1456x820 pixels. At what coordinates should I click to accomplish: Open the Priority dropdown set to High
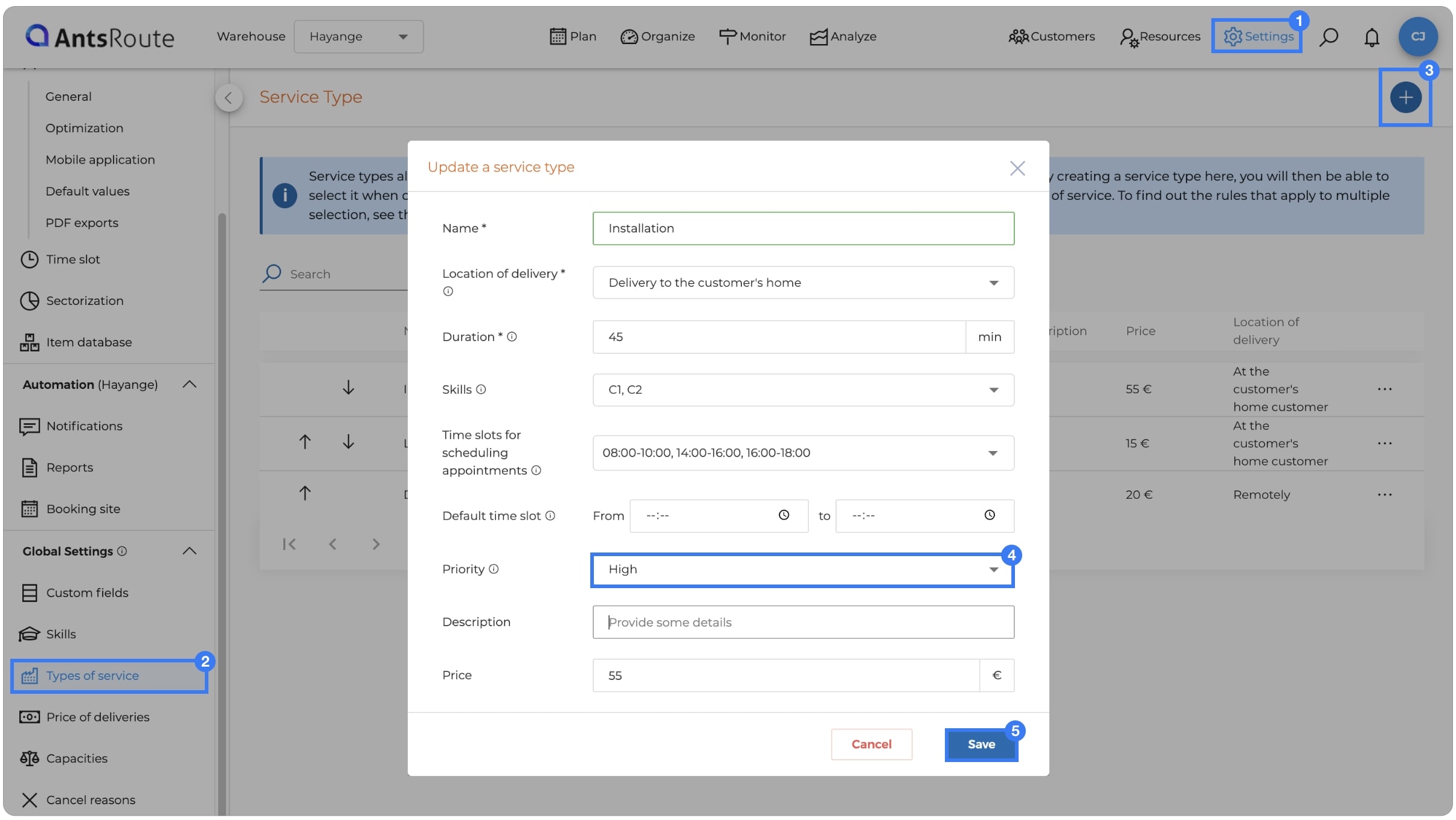point(802,569)
